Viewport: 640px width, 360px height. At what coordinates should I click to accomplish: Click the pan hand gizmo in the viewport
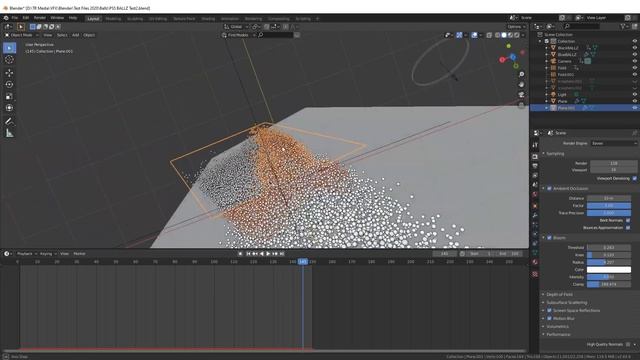click(x=521, y=84)
